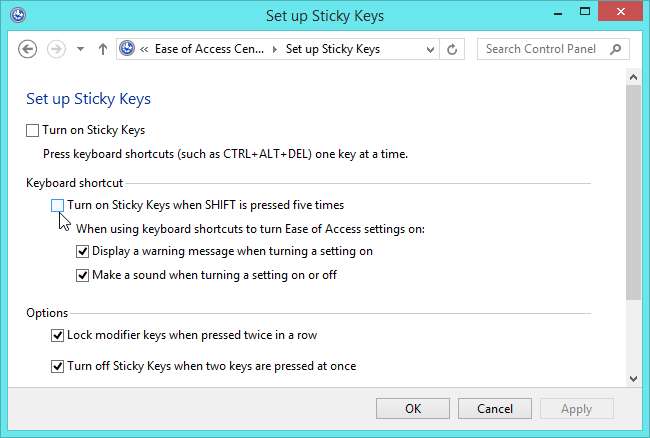Click the search magnifier icon
650x438 pixels.
616,49
